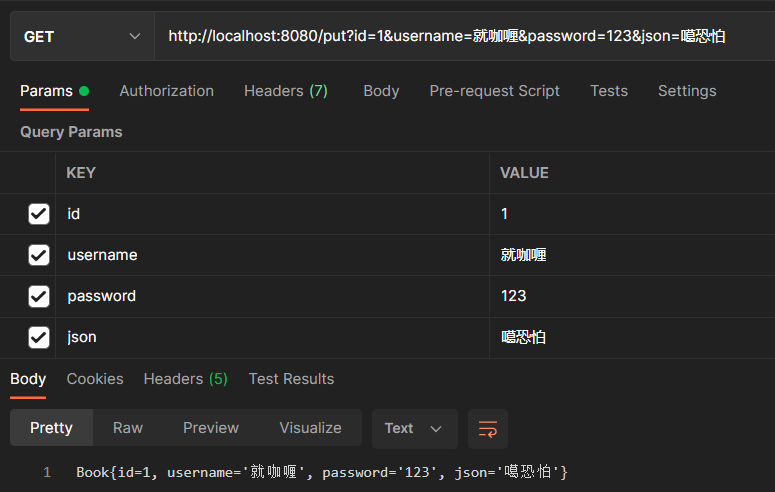Disable the json parameter checkbox
775x492 pixels.
(39, 337)
